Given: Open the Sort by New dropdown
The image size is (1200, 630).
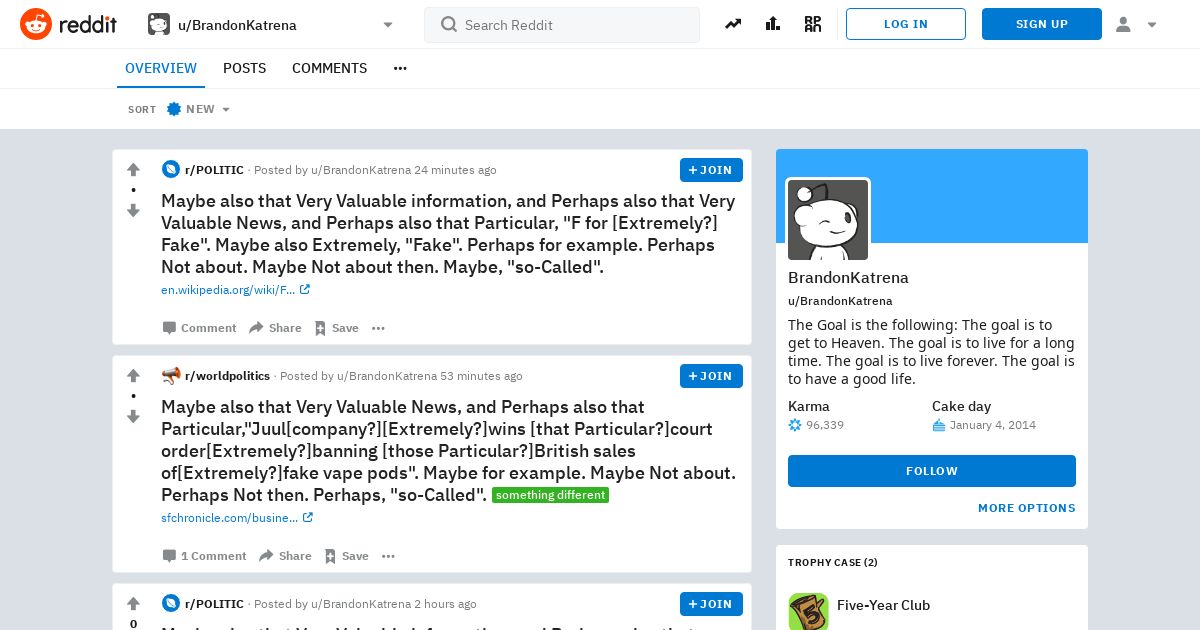Looking at the screenshot, I should tap(199, 109).
